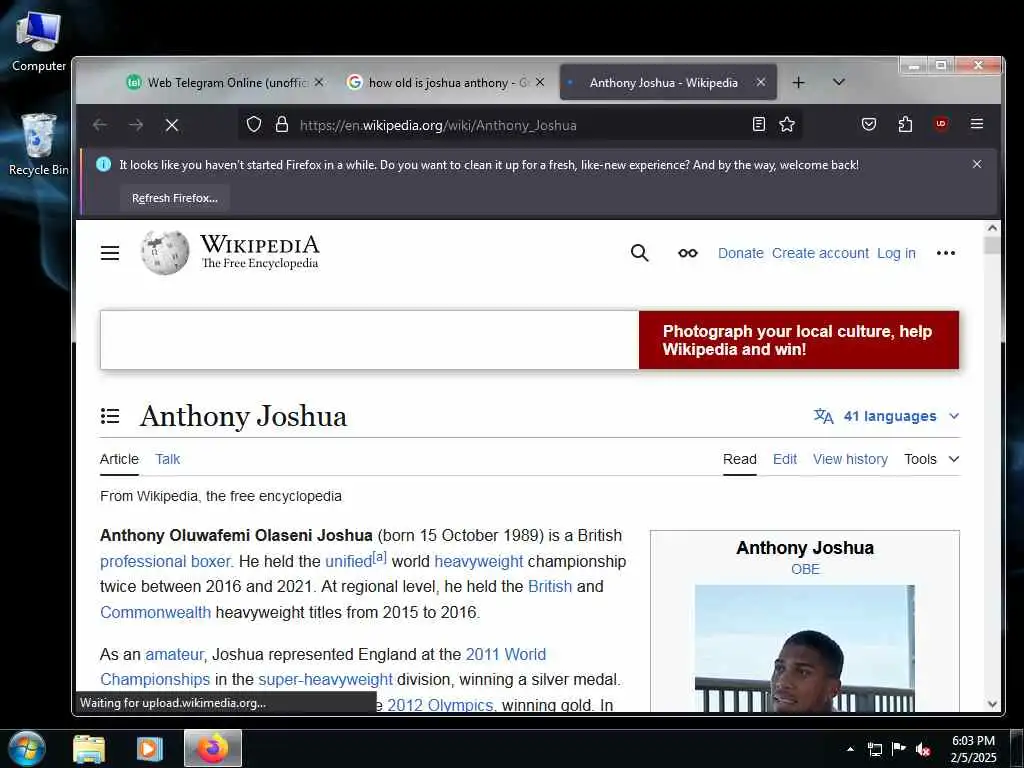Open the media player taskbar icon
Screen dimensions: 1024x768
150,748
